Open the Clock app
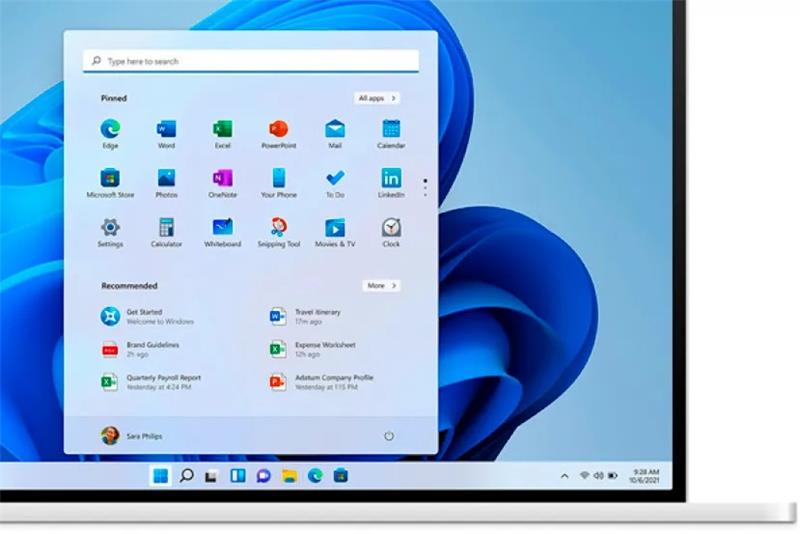Image resolution: width=800 pixels, height=534 pixels. coord(391,233)
